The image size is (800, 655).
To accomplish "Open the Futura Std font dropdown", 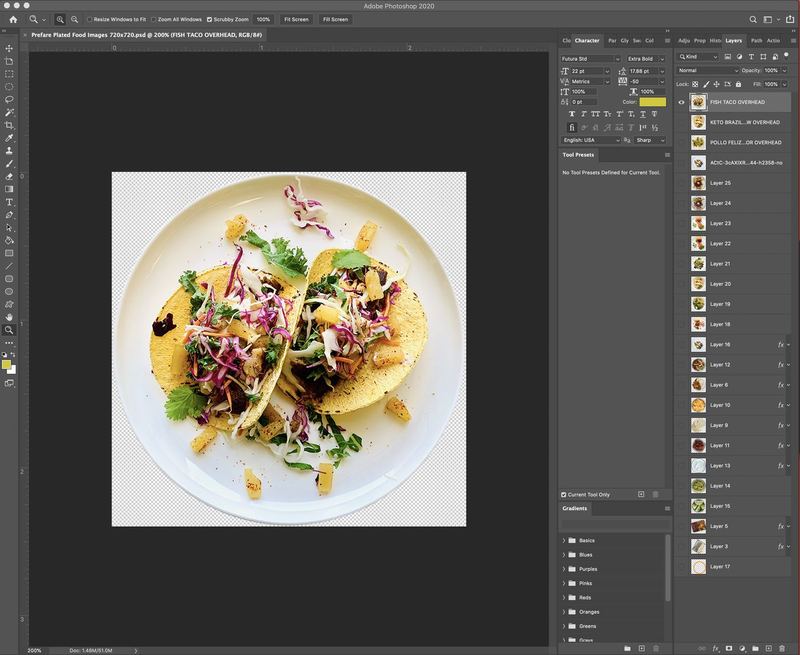I will (590, 59).
